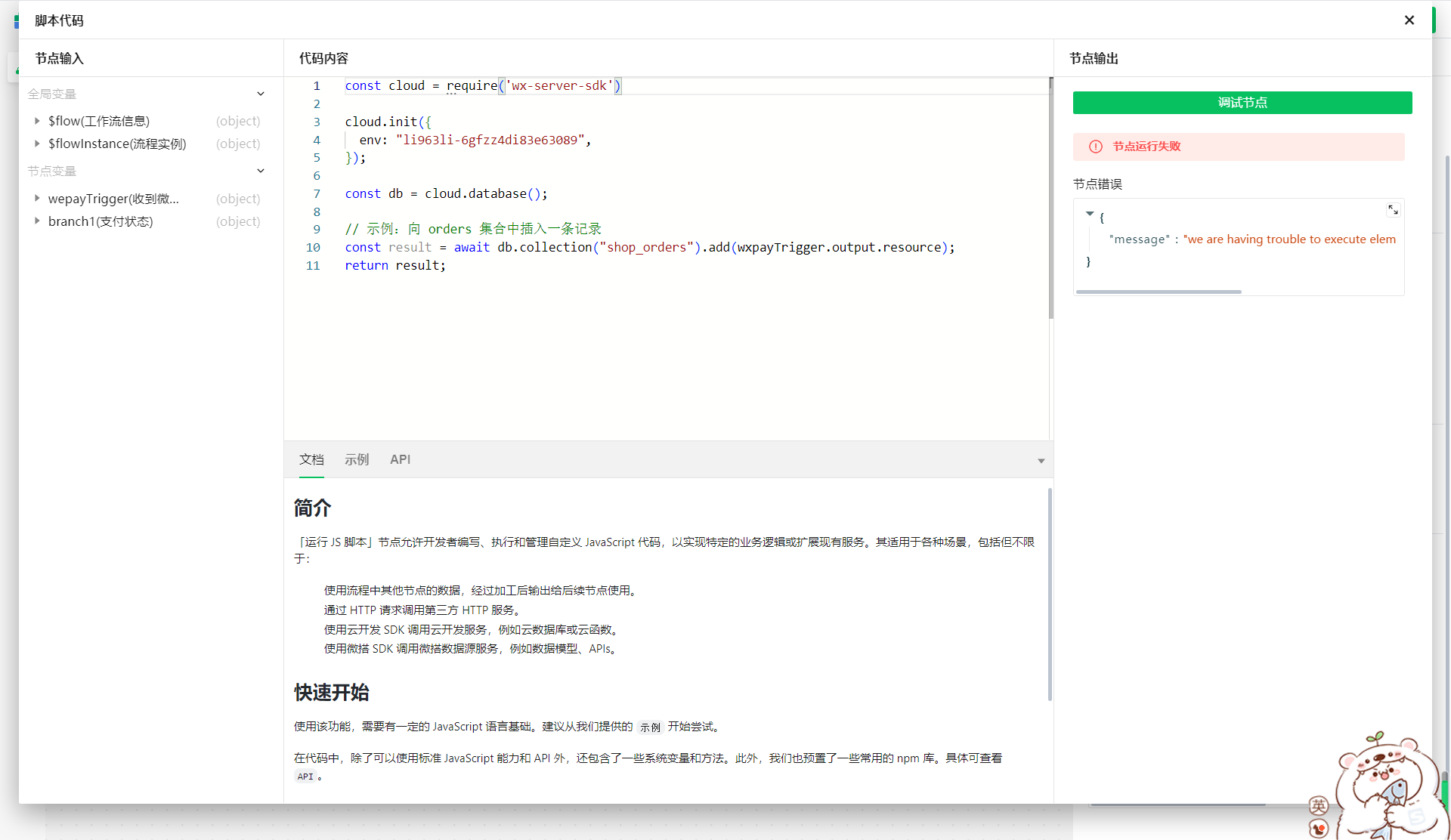Click line 10 in the code editor

pos(650,248)
